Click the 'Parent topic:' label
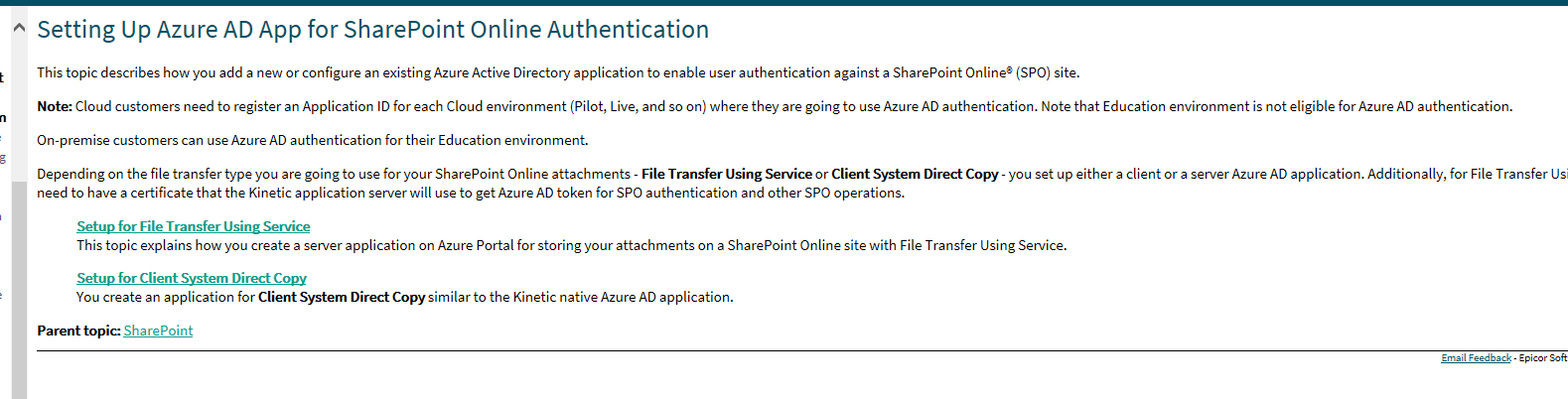 coord(78,331)
